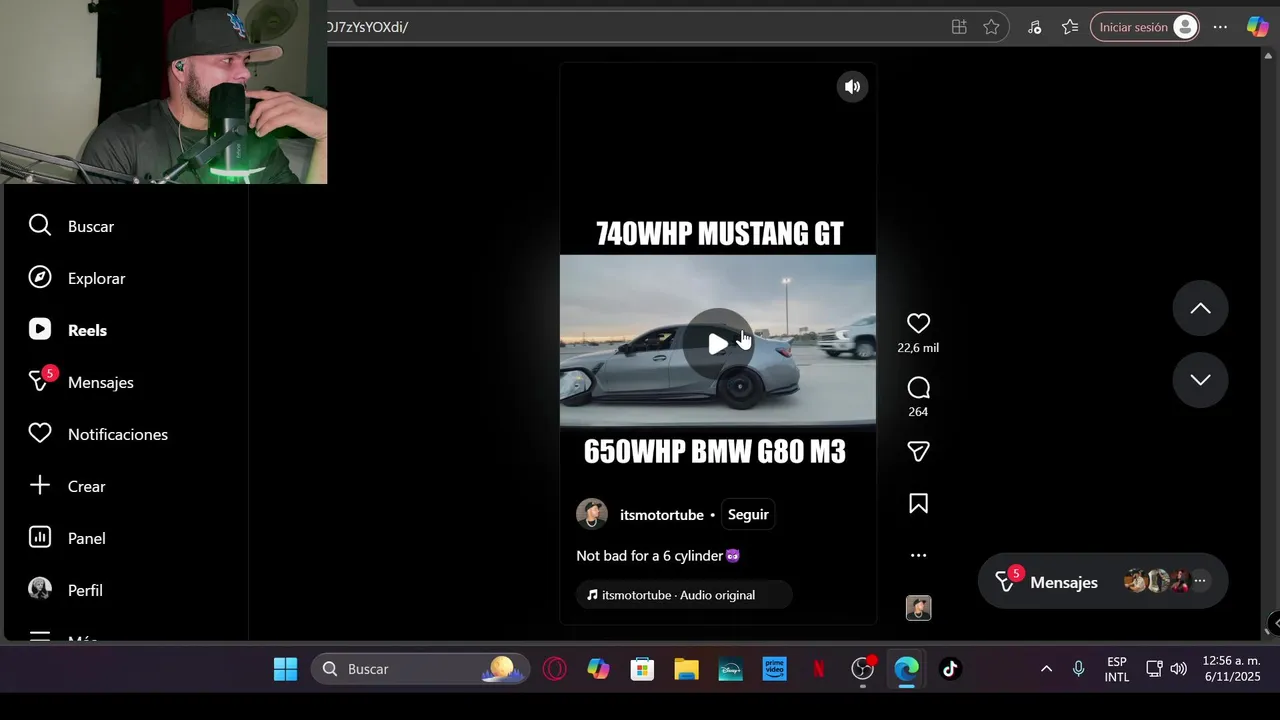The width and height of the screenshot is (1280, 720).
Task: Open Netflix taskbar icon
Action: tap(818, 669)
